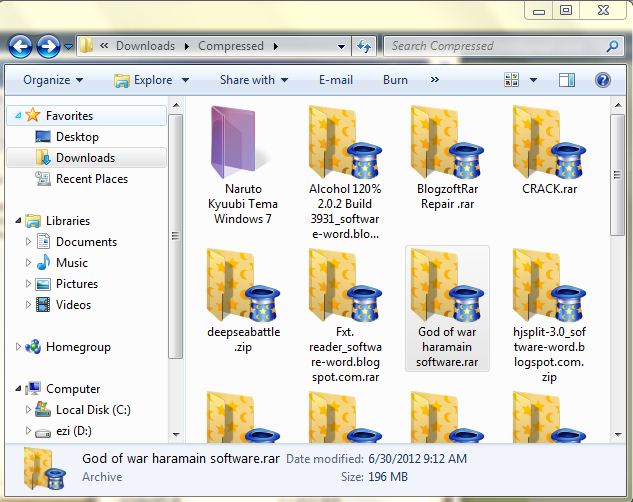Expand the Documents library

tap(28, 242)
